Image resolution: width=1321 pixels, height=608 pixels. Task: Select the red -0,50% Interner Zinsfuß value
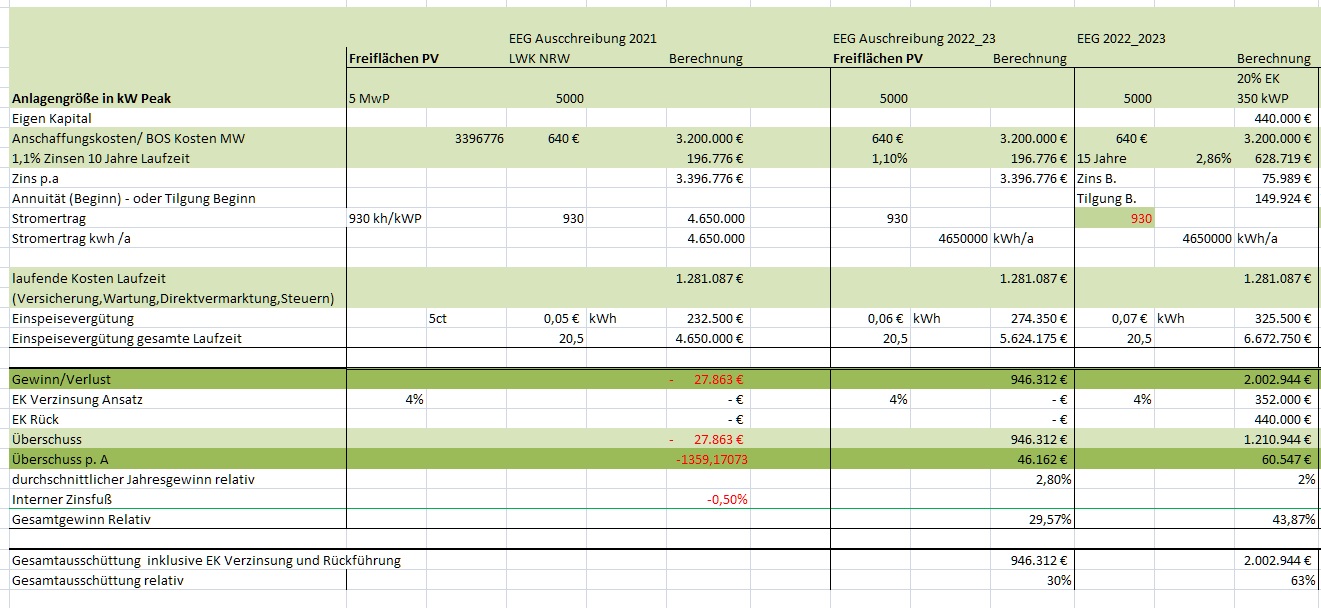[726, 499]
